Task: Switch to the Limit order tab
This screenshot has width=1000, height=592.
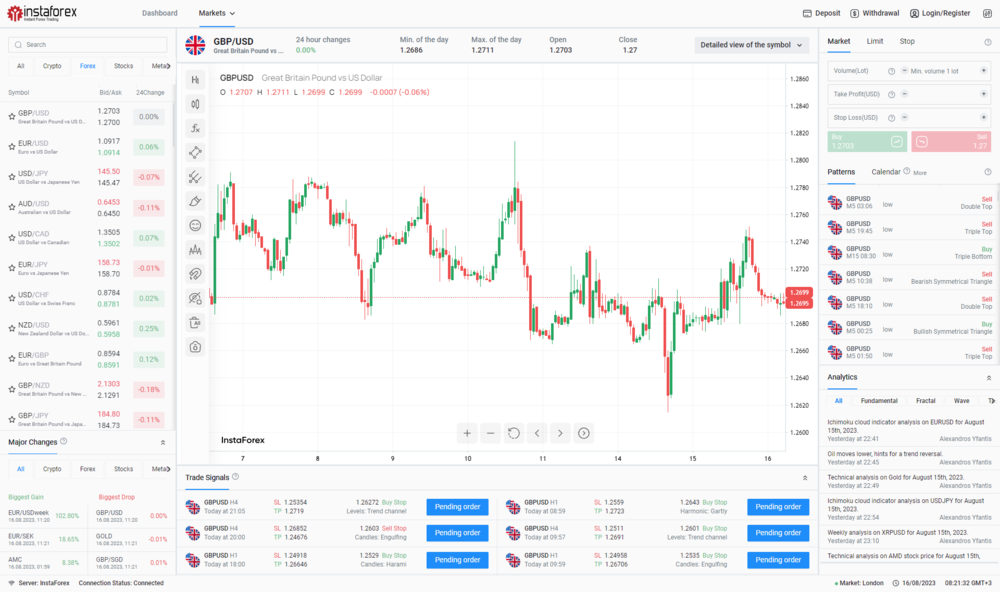Action: [x=874, y=41]
